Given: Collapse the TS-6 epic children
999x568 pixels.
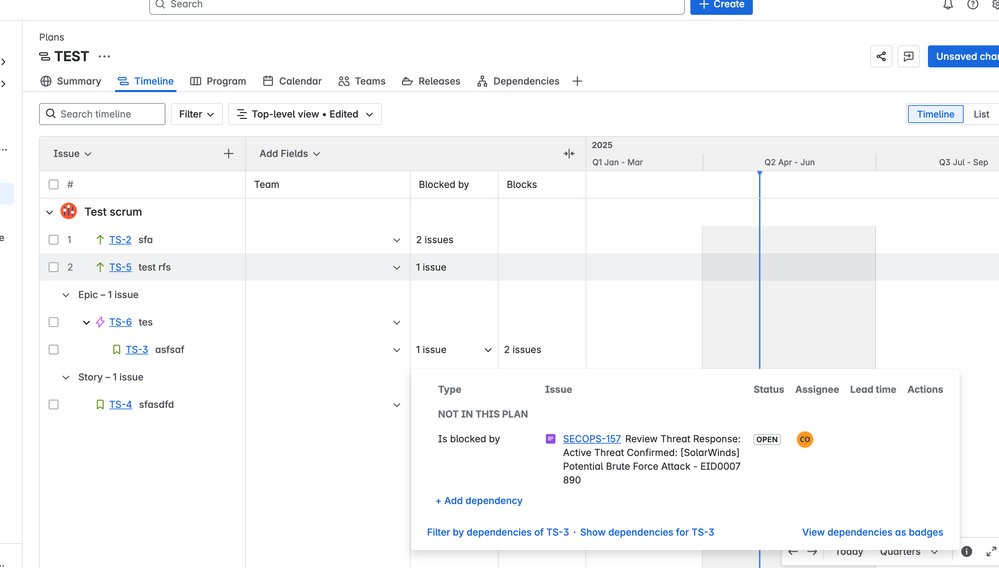Looking at the screenshot, I should 86,322.
